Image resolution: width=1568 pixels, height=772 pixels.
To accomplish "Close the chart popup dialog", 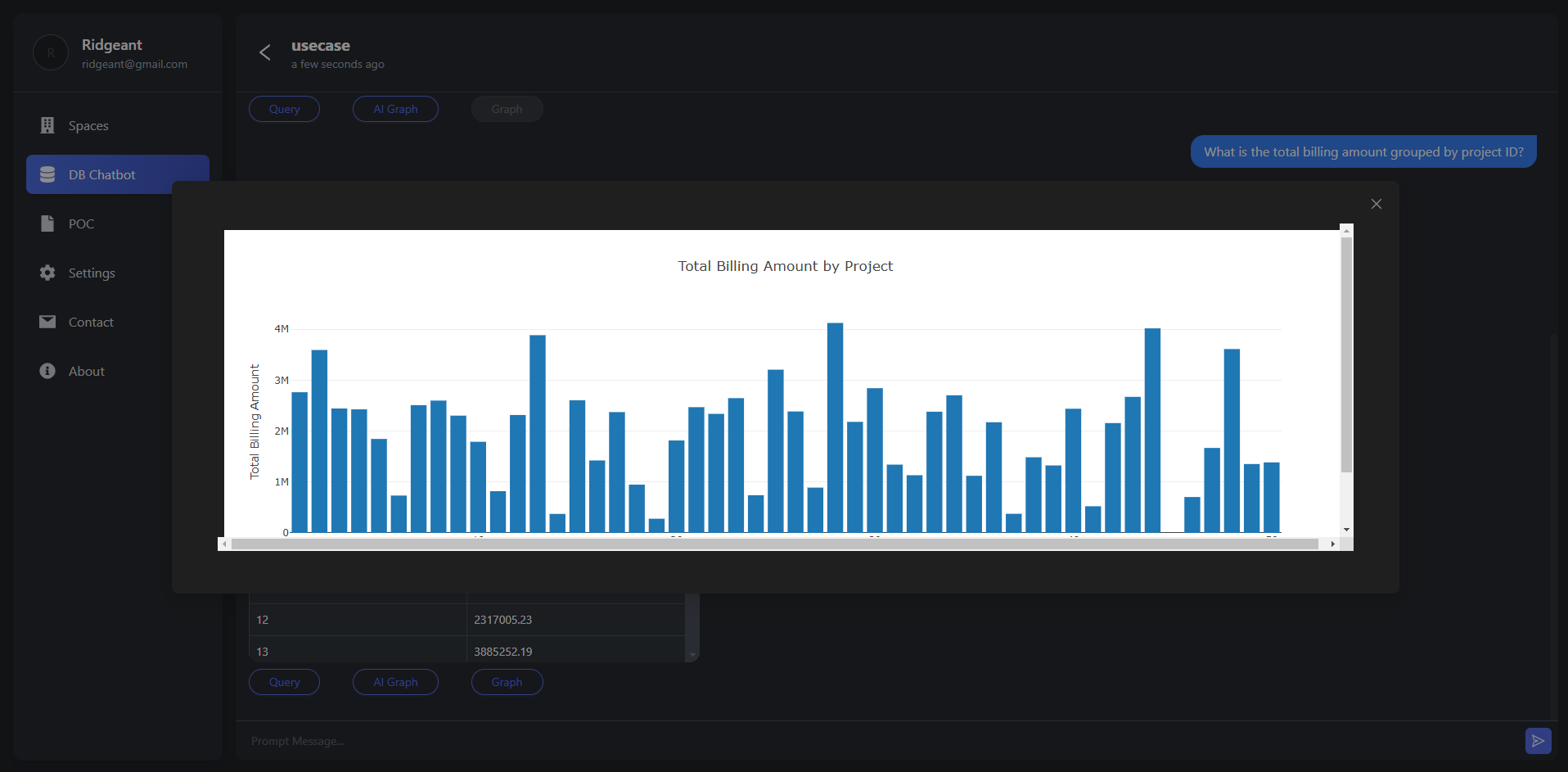I will (x=1376, y=204).
